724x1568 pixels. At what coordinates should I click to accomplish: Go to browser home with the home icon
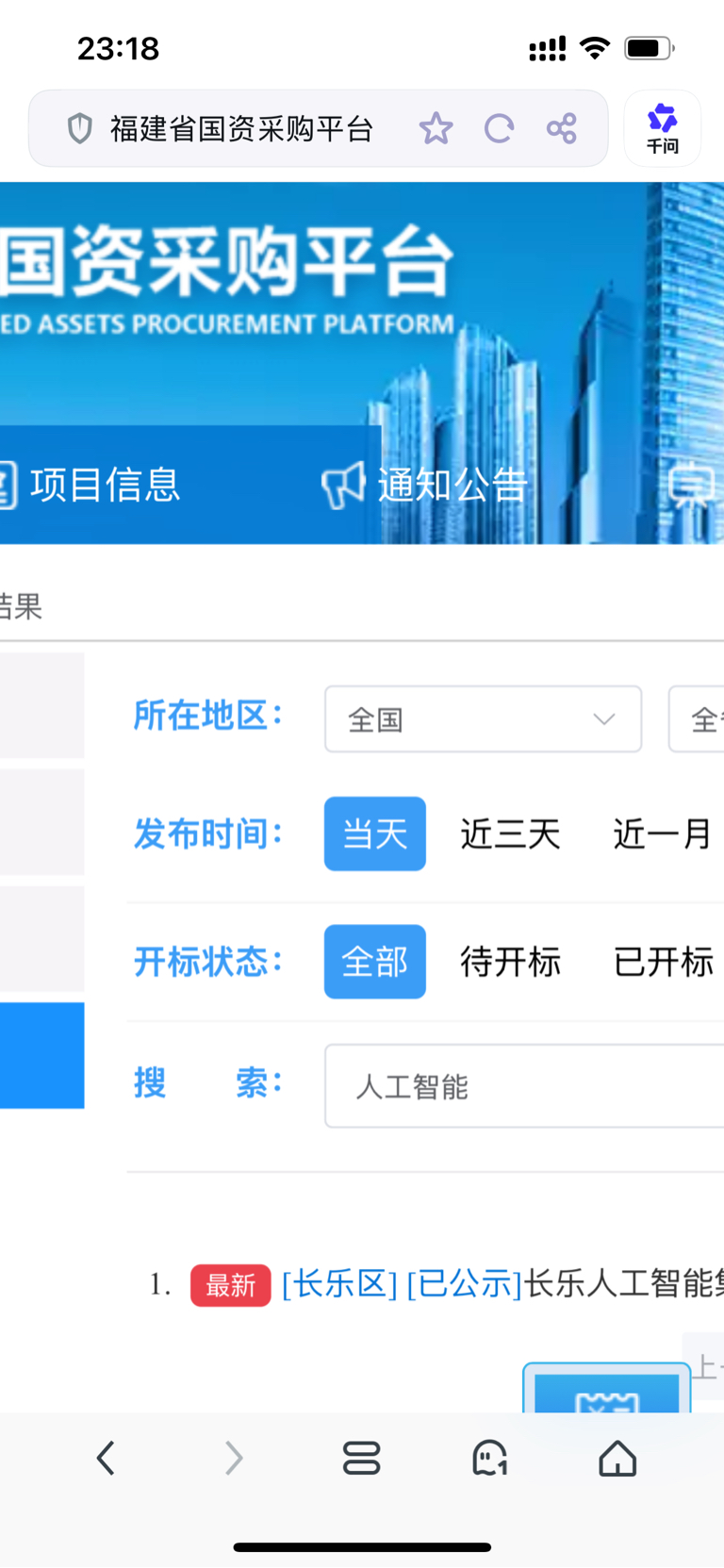[x=618, y=1458]
